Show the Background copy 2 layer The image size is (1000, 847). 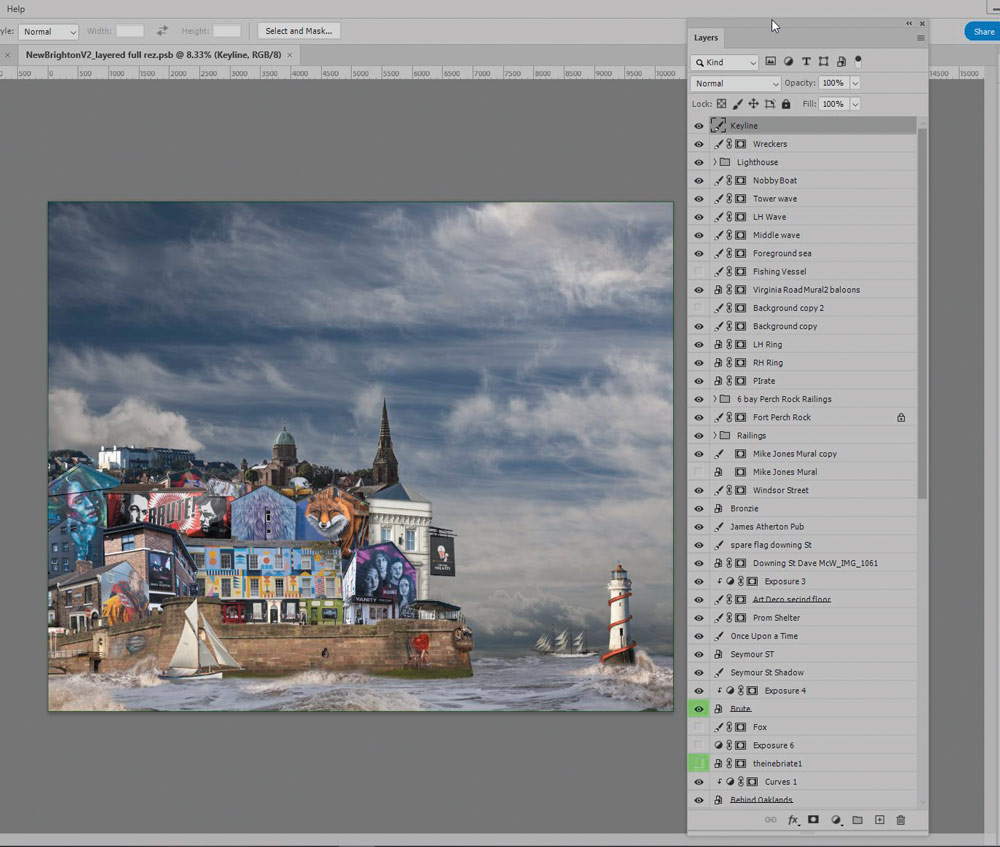[698, 308]
